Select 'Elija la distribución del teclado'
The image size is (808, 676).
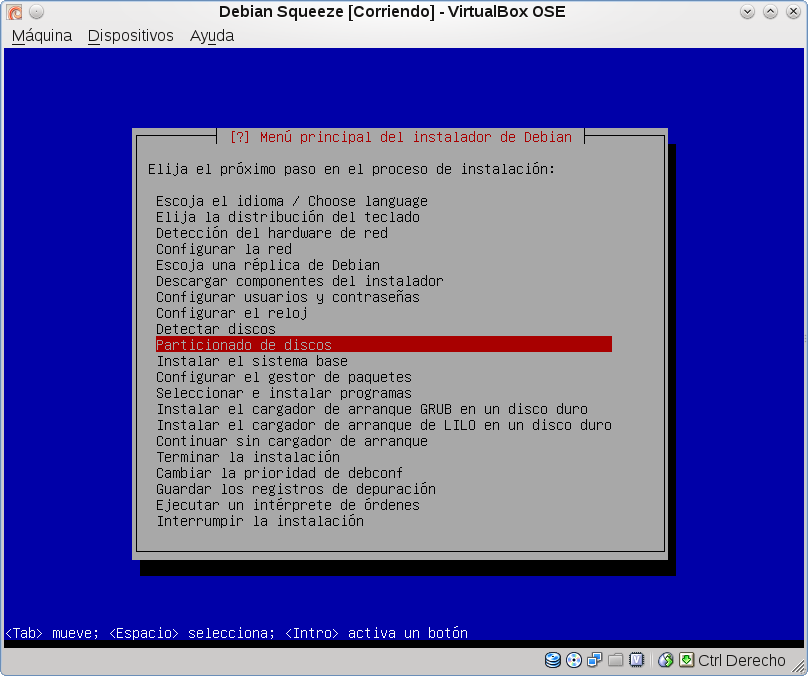288,217
